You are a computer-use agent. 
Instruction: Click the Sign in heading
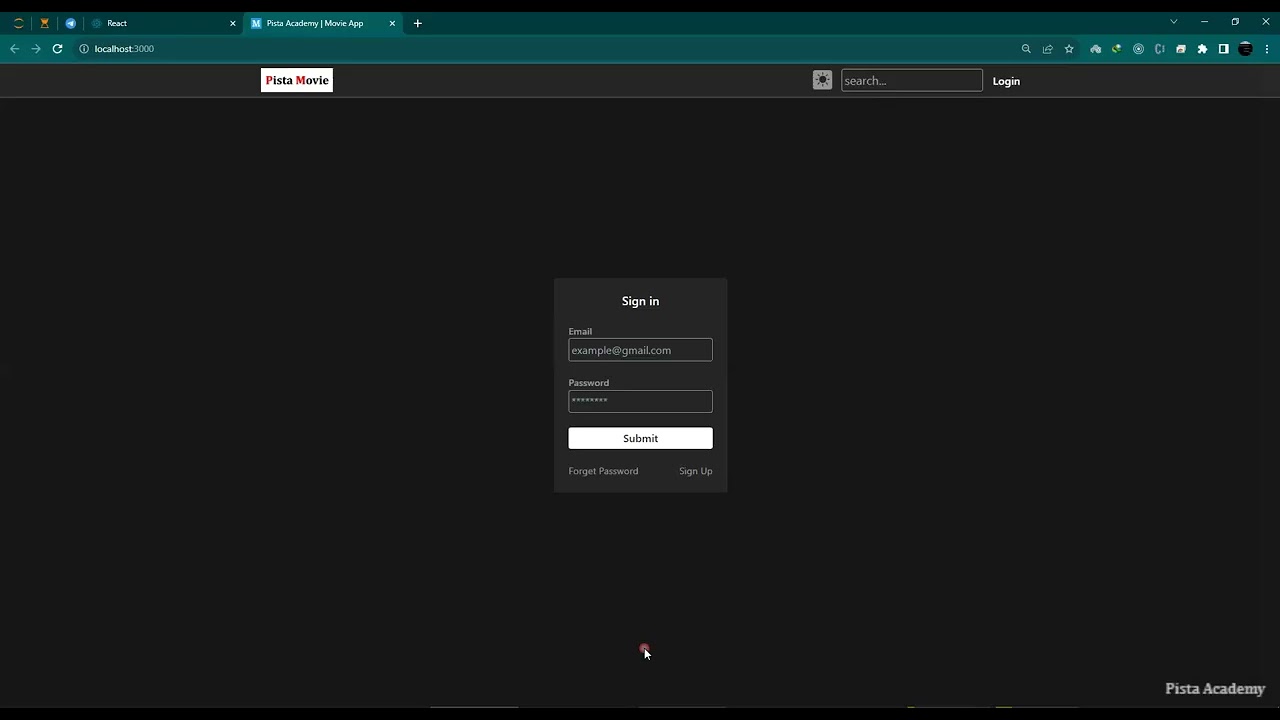coord(640,301)
